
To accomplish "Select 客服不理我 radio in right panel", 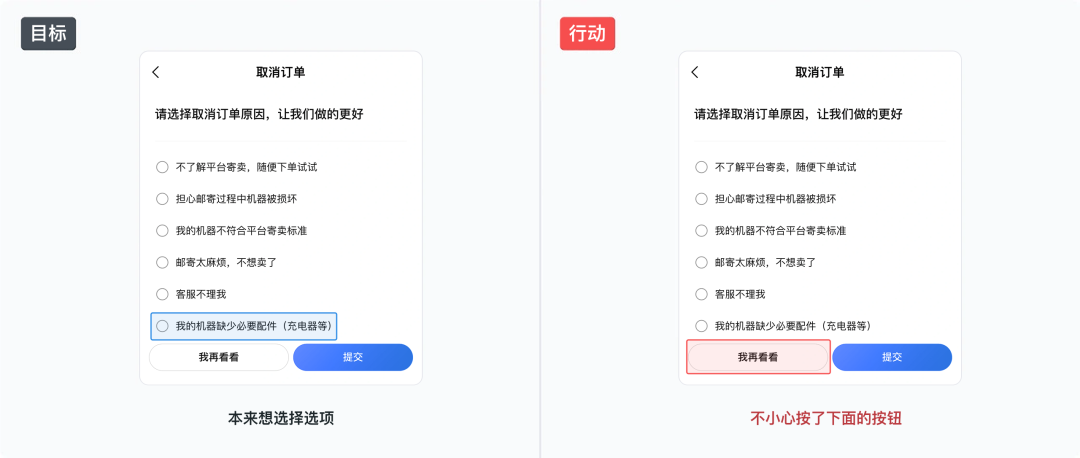I will pyautogui.click(x=702, y=294).
